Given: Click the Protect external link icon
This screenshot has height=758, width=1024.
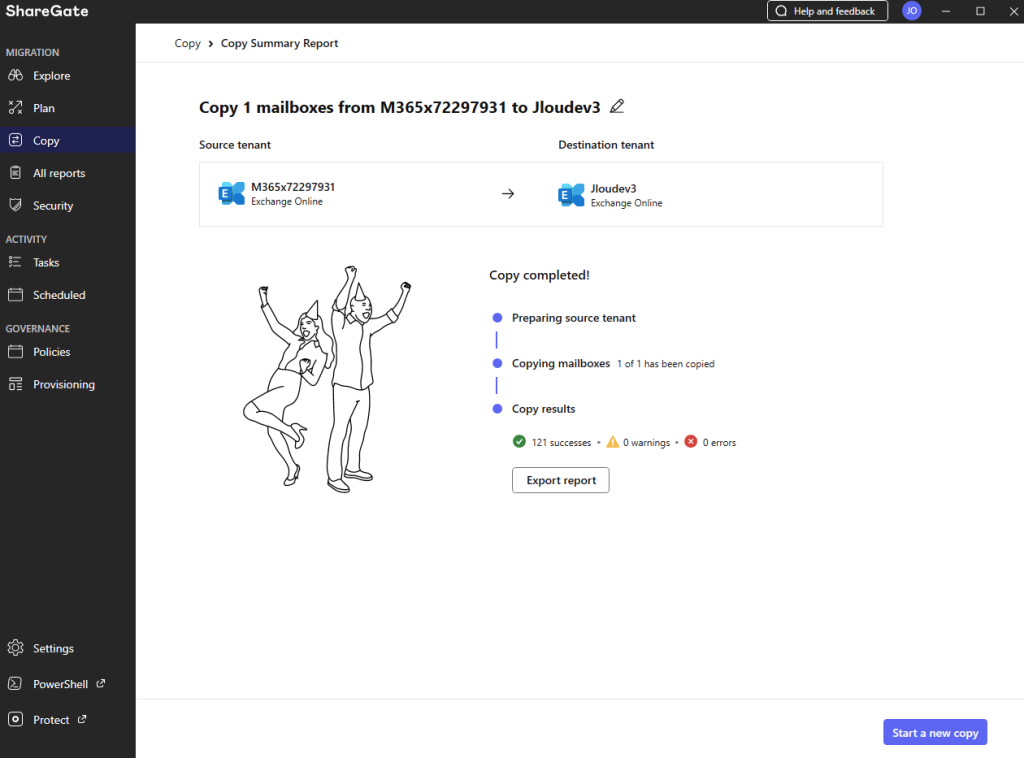Looking at the screenshot, I should [x=82, y=719].
